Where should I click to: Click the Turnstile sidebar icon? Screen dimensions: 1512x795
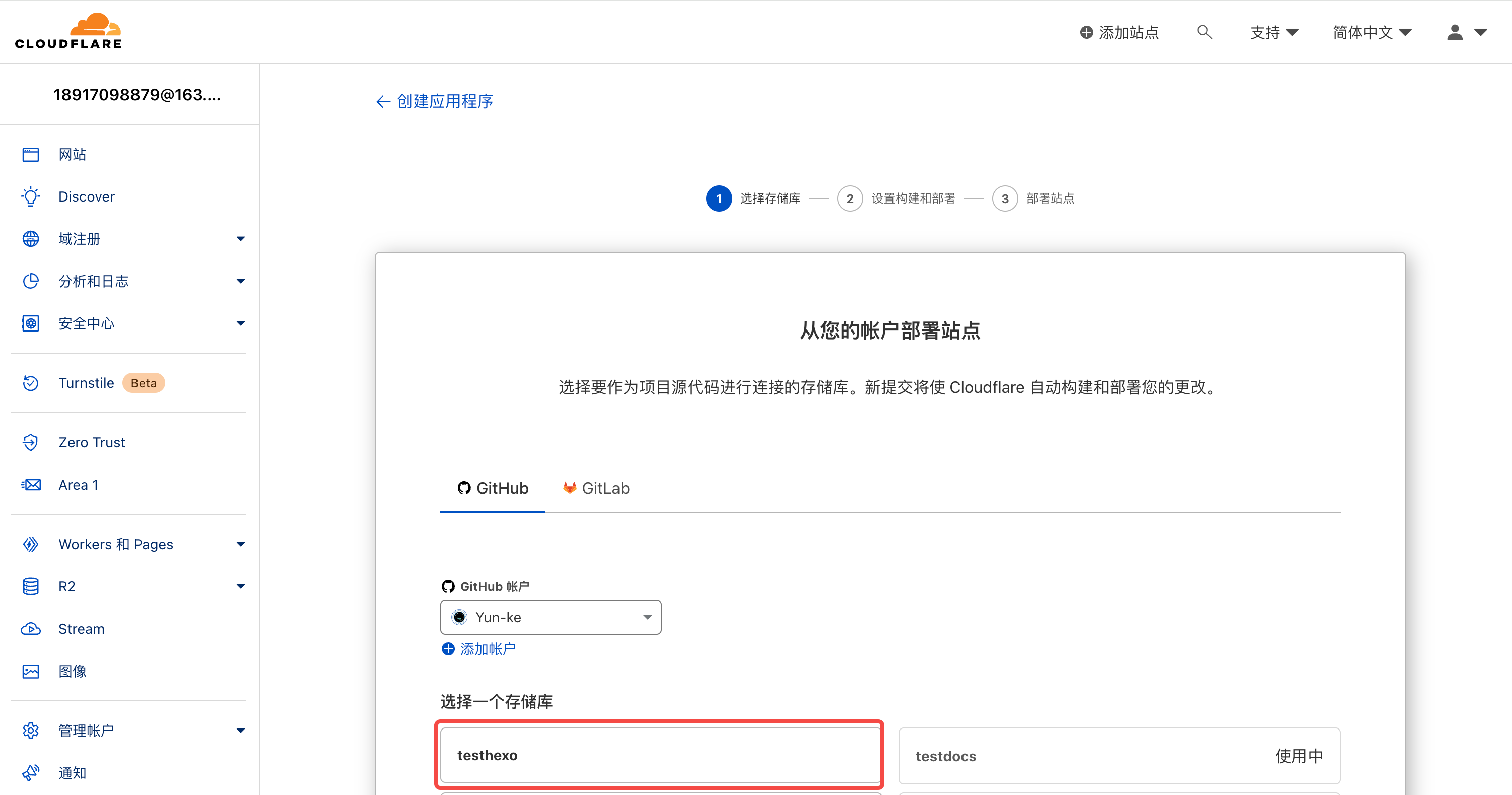point(31,383)
